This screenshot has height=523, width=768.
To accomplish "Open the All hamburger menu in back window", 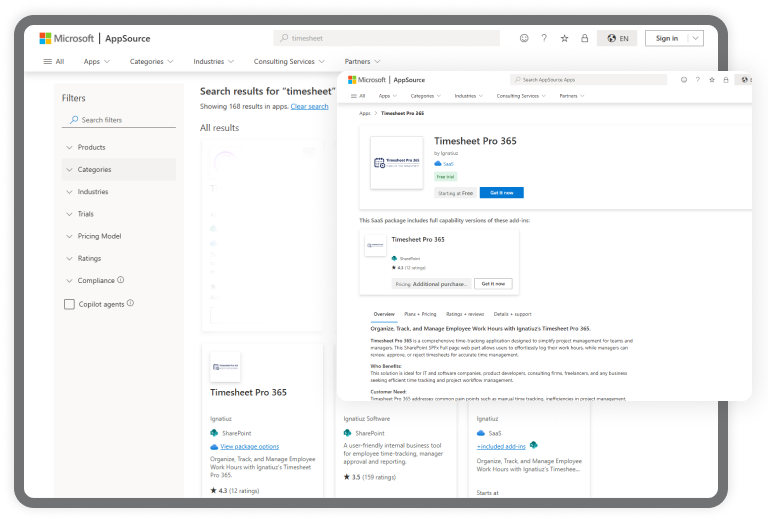I will point(54,62).
